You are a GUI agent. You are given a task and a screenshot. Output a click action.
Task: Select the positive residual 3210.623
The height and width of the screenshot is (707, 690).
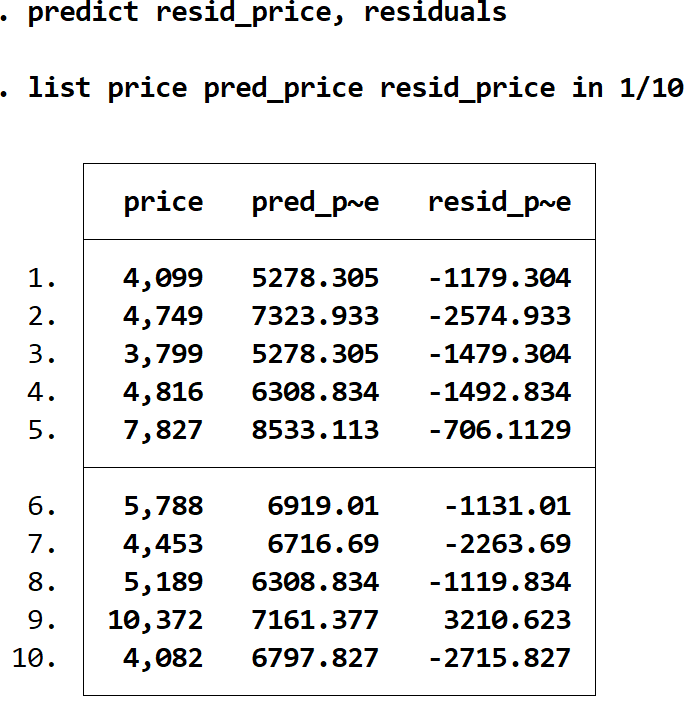coord(507,620)
